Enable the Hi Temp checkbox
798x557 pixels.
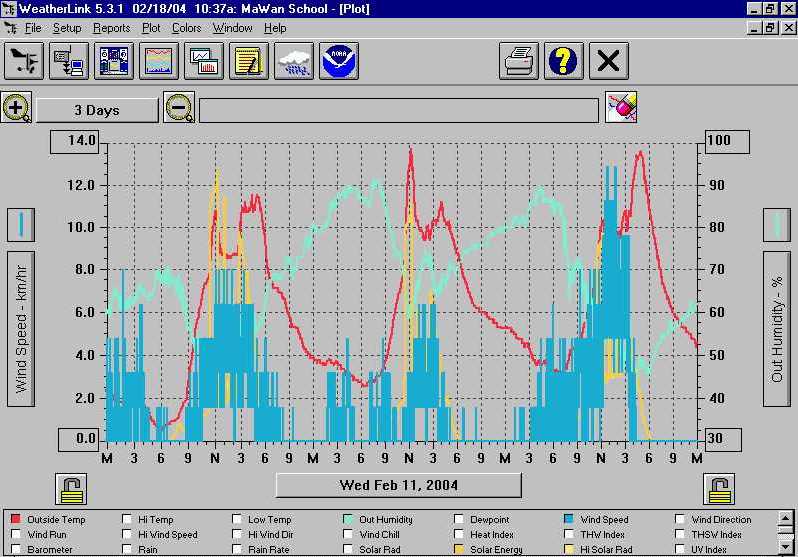127,519
